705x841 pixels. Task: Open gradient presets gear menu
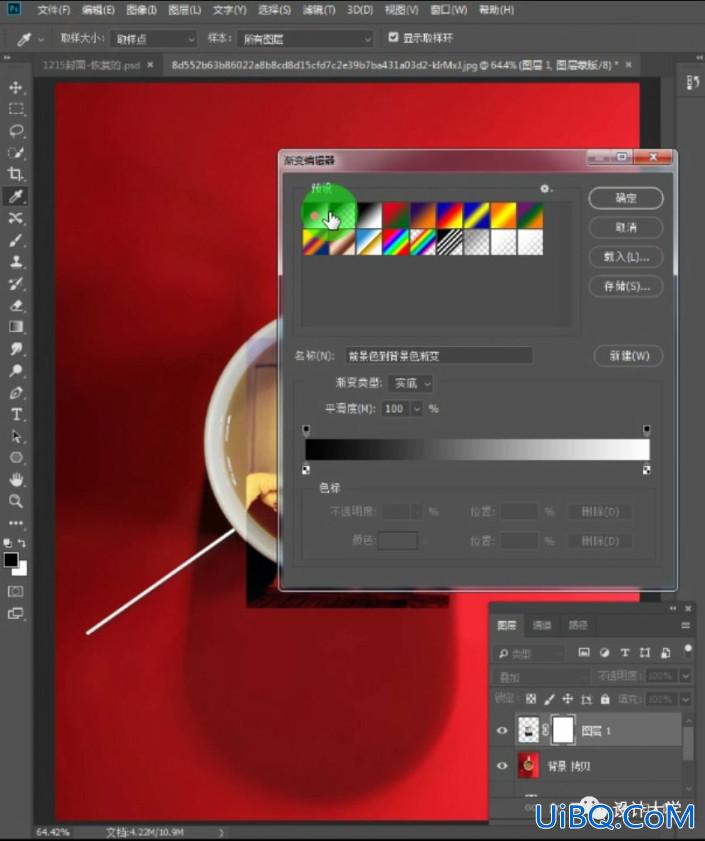(546, 188)
